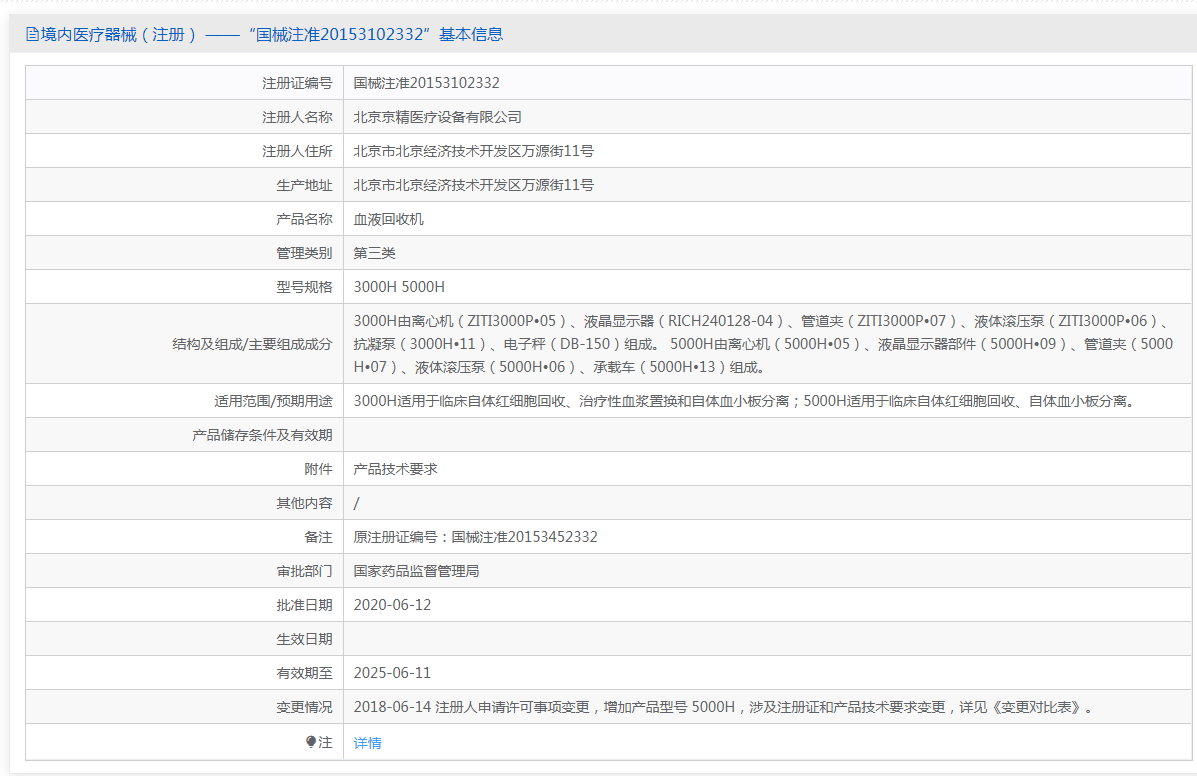
Task: Select registration number 国械注准20153102332 in the table
Action: pos(426,83)
